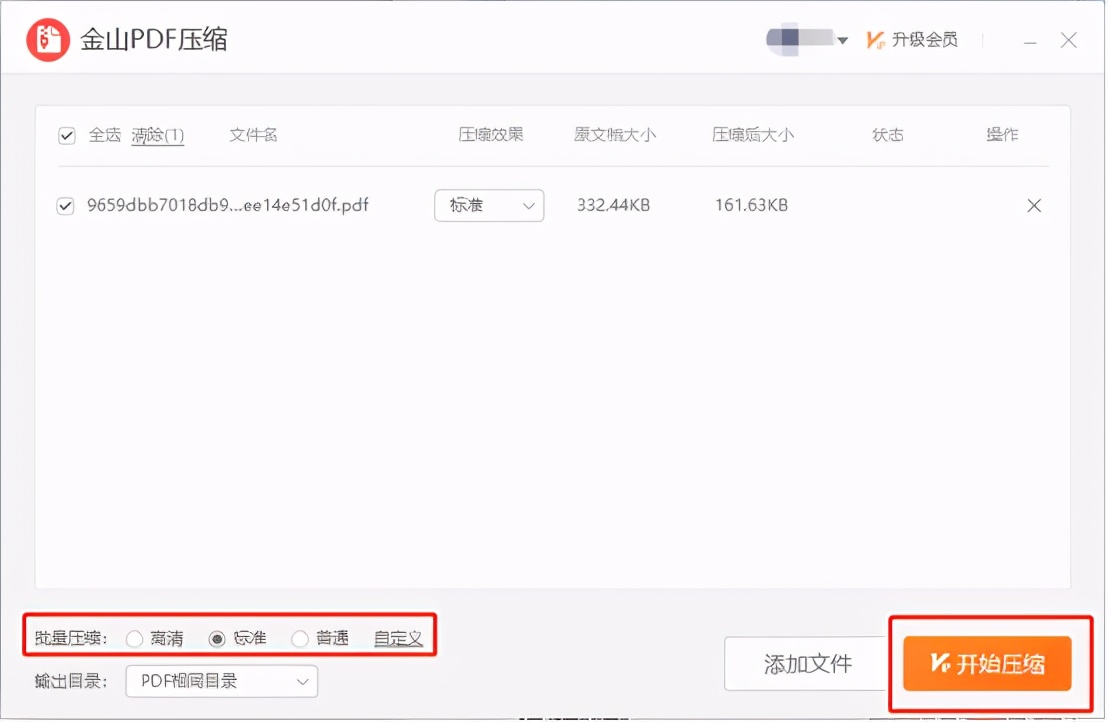The image size is (1108, 722).
Task: Click 升级会员 upgrade membership link
Action: pos(912,40)
